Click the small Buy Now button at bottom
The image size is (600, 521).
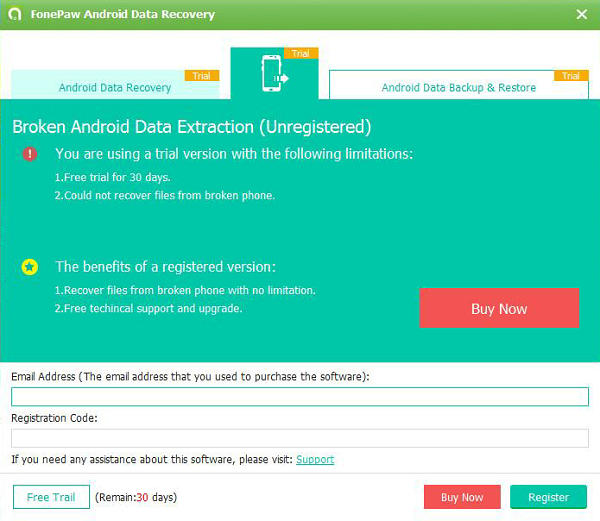(462, 497)
